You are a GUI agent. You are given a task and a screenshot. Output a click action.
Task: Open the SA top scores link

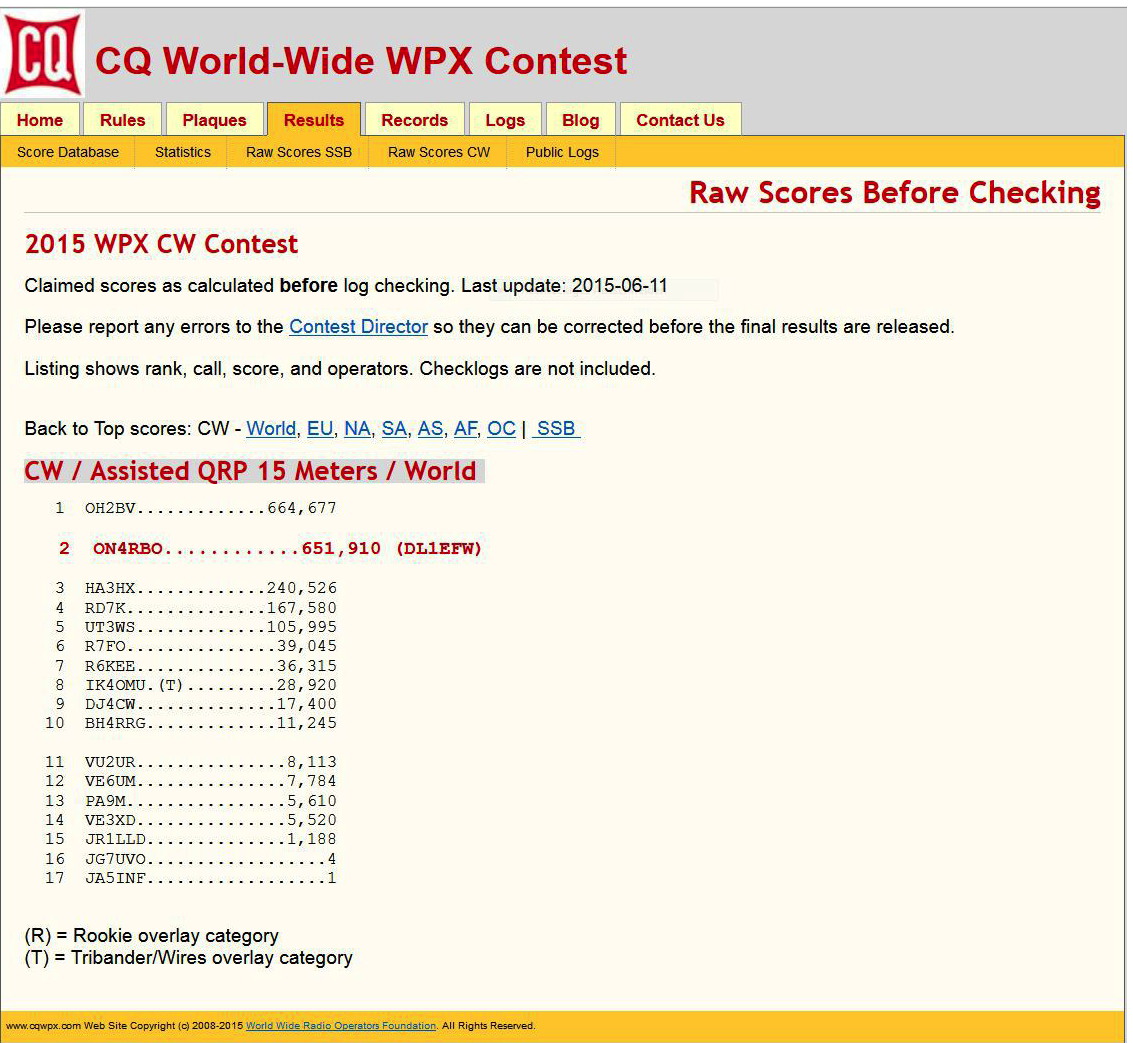coord(394,429)
